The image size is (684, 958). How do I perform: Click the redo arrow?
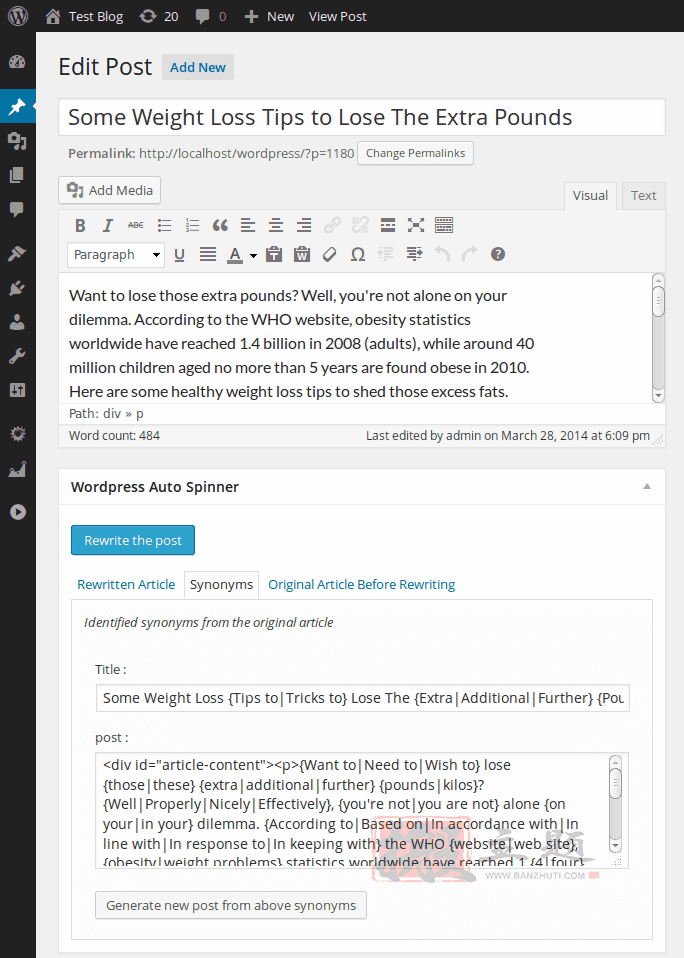470,255
